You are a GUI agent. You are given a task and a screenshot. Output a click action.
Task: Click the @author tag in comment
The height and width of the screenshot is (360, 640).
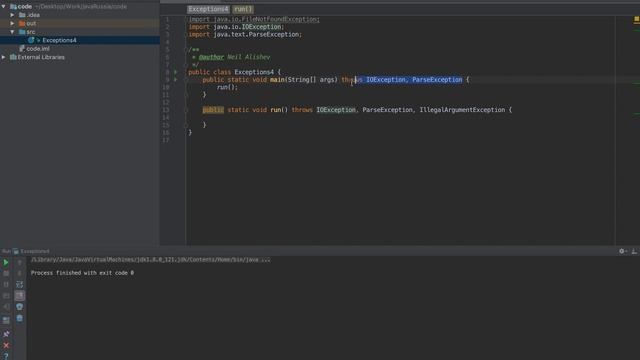pos(211,57)
